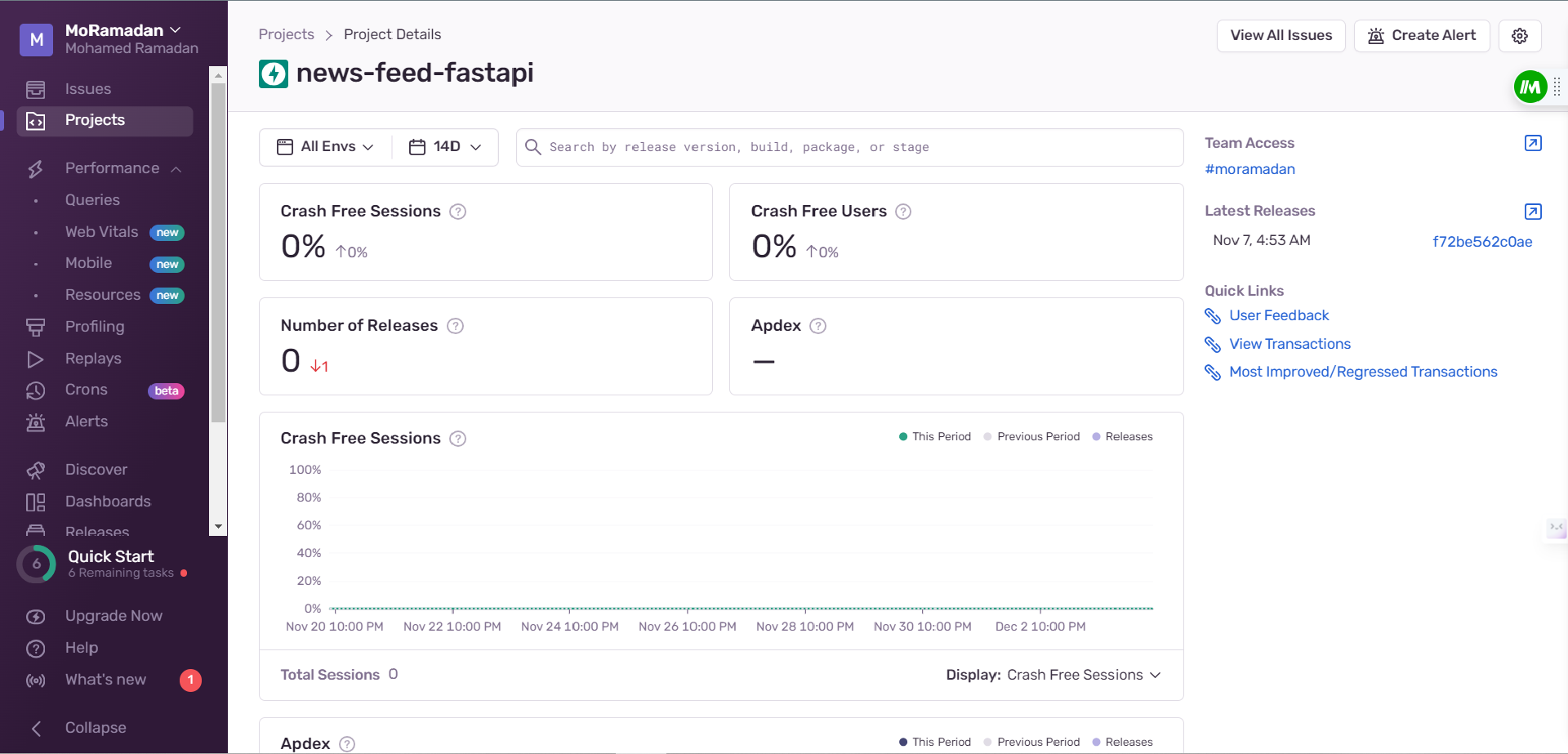Select Projects in the sidebar

tap(105, 121)
